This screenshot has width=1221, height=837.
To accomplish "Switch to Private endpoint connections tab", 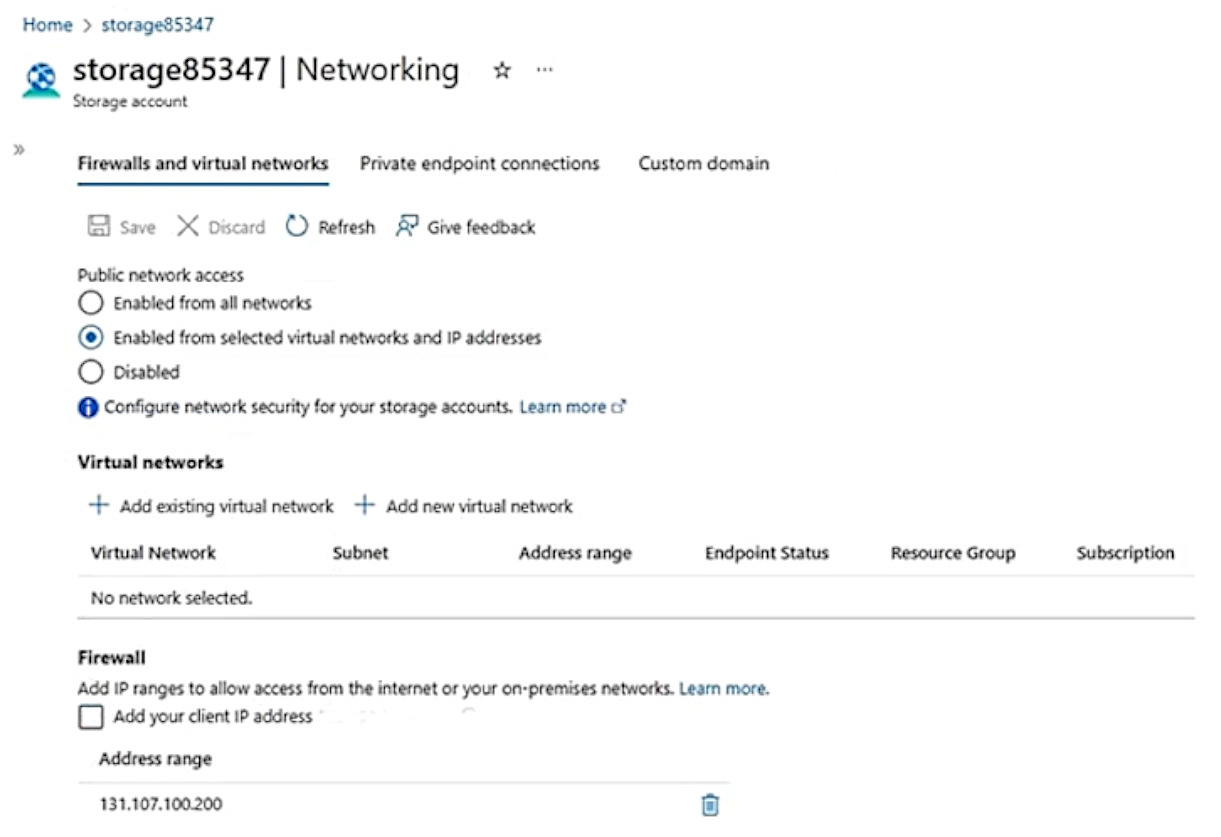I will (480, 164).
